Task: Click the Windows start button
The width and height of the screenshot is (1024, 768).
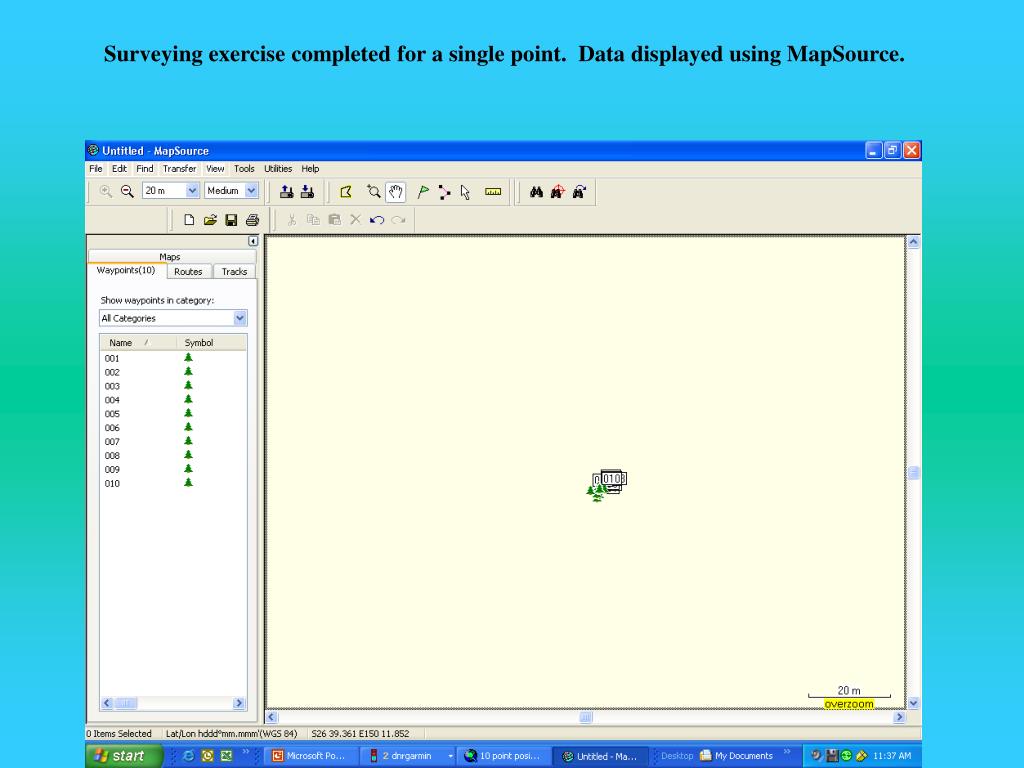Action: point(123,756)
